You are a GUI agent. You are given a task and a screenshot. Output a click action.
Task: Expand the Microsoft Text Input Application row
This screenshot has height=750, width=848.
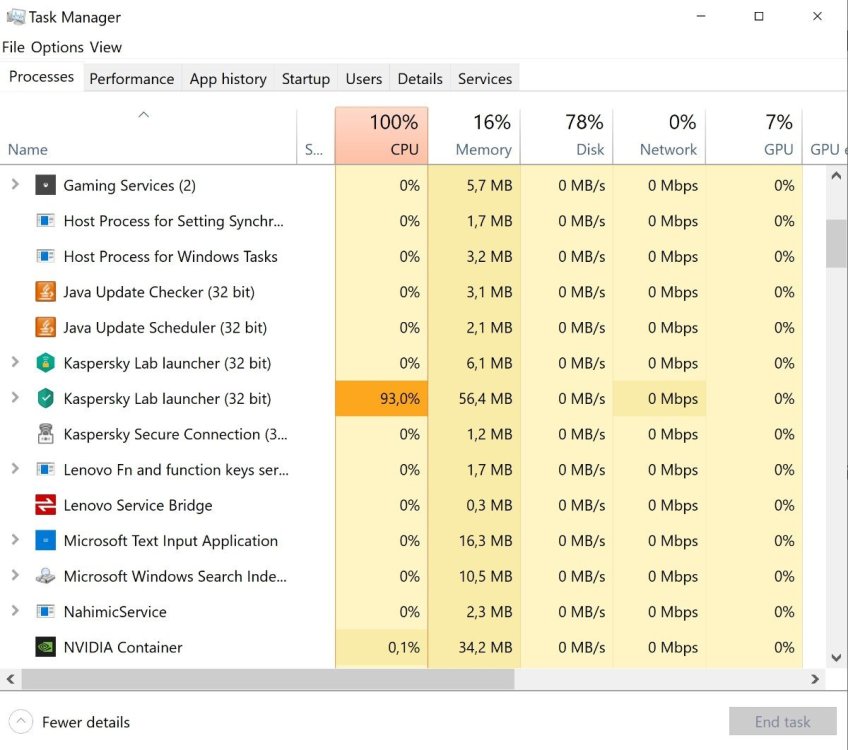[x=15, y=540]
